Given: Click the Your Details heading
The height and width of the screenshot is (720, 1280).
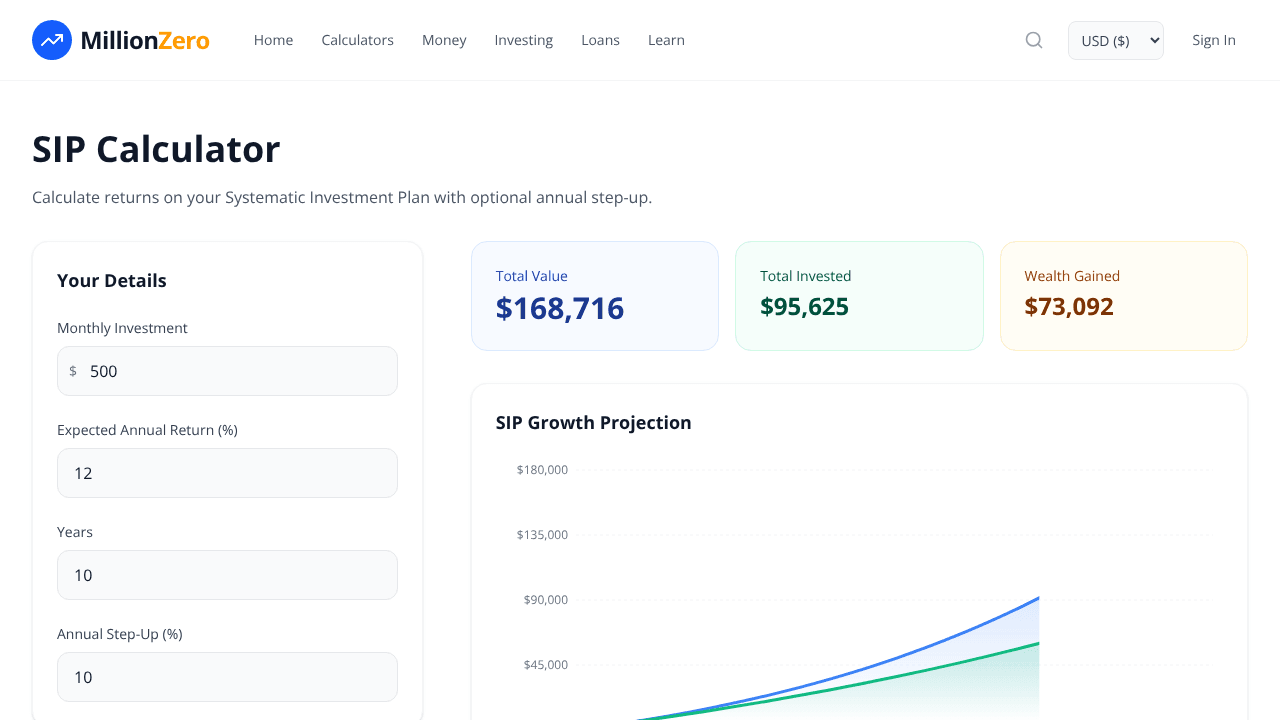Looking at the screenshot, I should (x=112, y=281).
